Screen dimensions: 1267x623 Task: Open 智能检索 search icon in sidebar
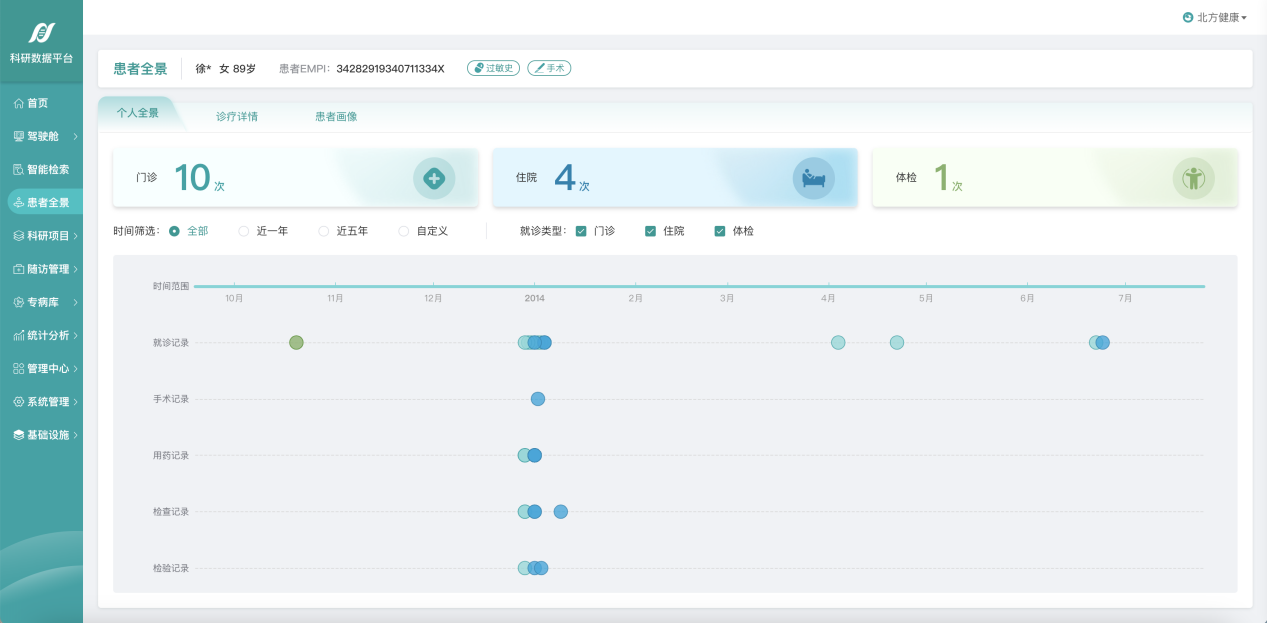coord(18,169)
